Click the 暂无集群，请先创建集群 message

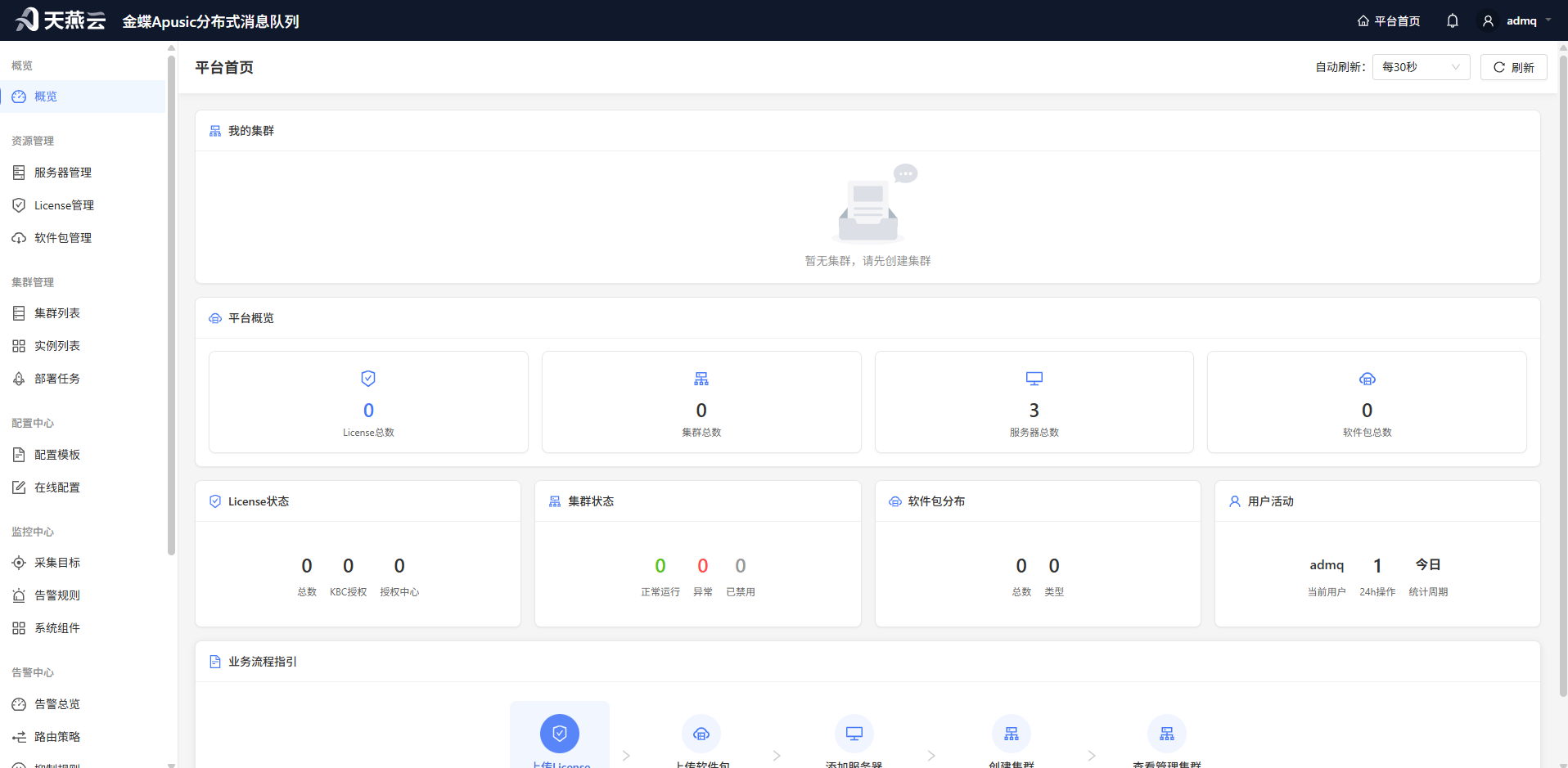click(867, 261)
